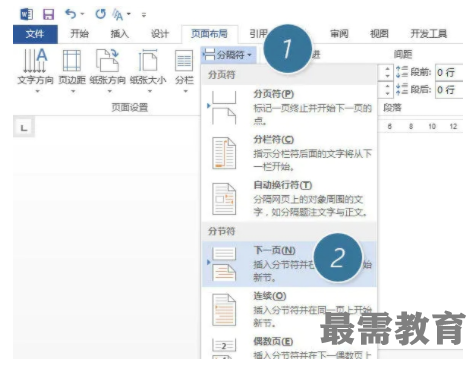Click the L tab selector on the ruler
The height and width of the screenshot is (368, 472).
(x=24, y=128)
